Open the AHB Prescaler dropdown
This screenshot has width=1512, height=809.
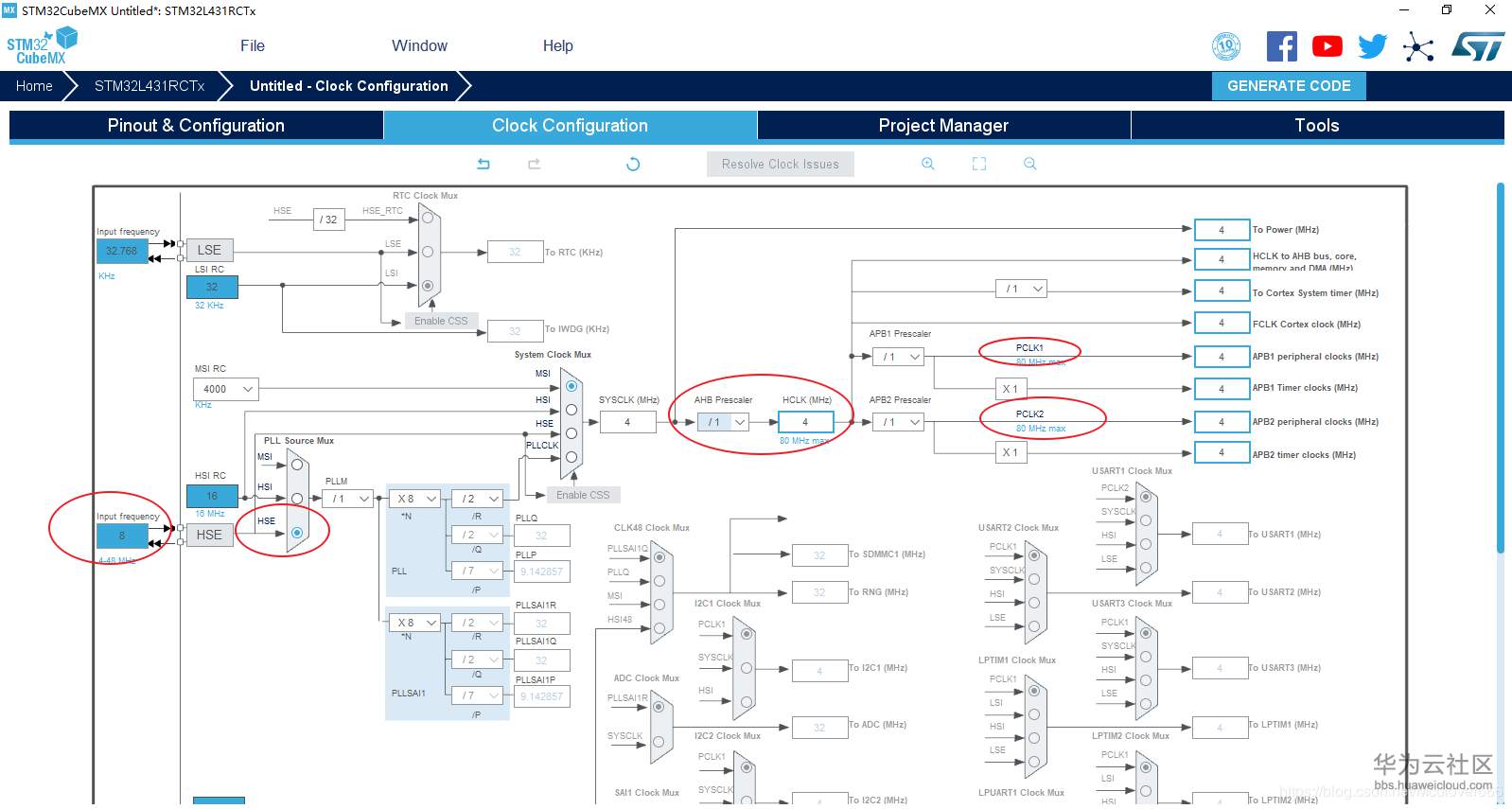(x=724, y=422)
